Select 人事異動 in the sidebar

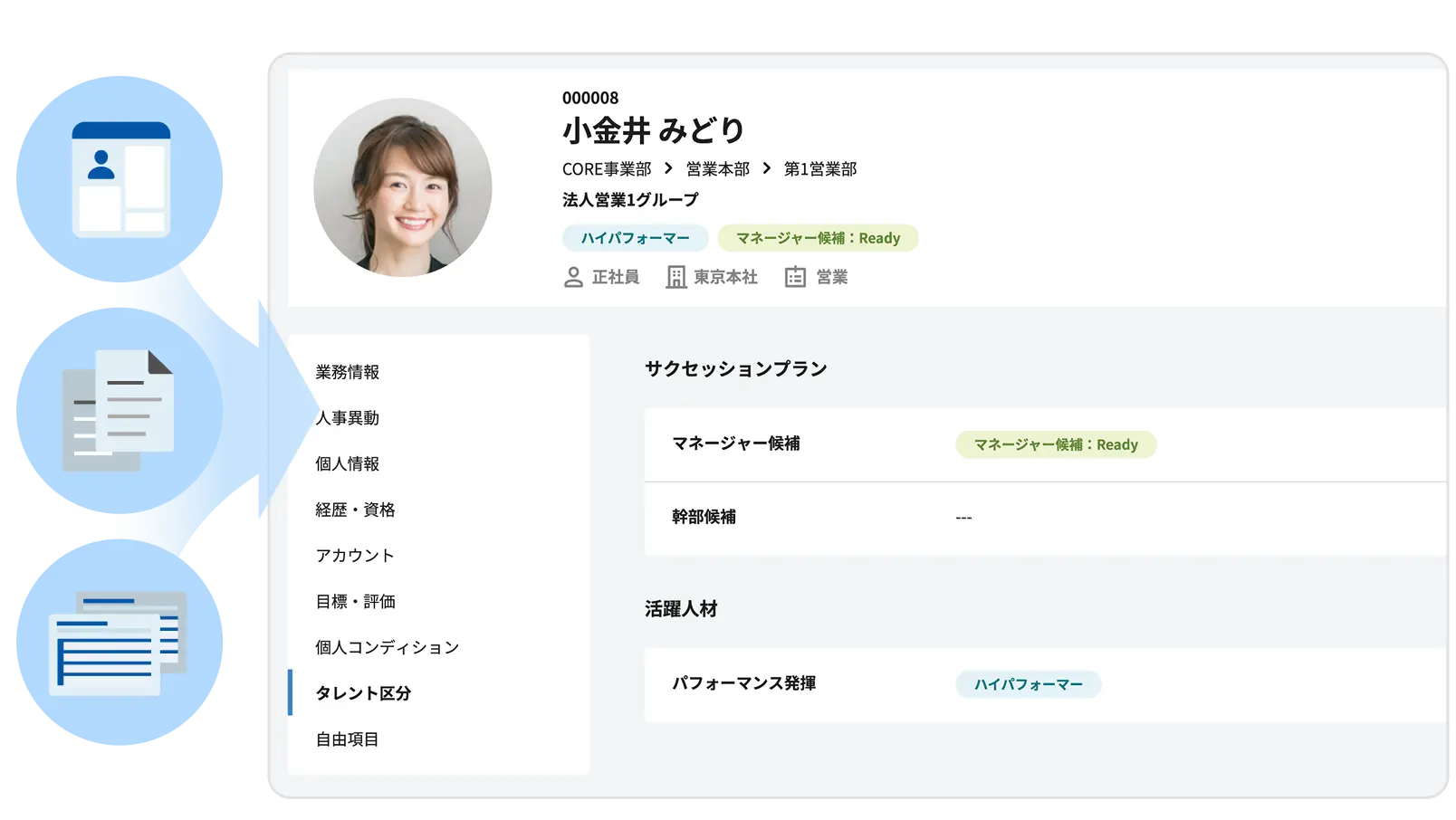[x=347, y=418]
